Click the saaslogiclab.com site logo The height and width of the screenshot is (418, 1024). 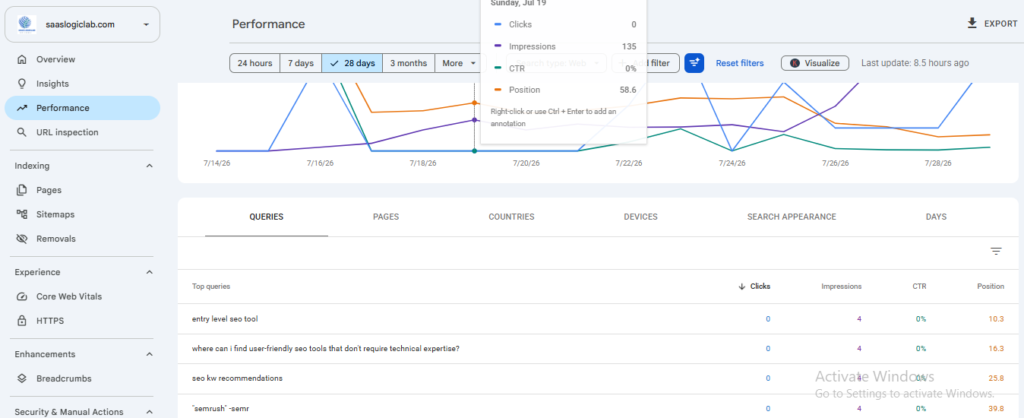coord(27,24)
